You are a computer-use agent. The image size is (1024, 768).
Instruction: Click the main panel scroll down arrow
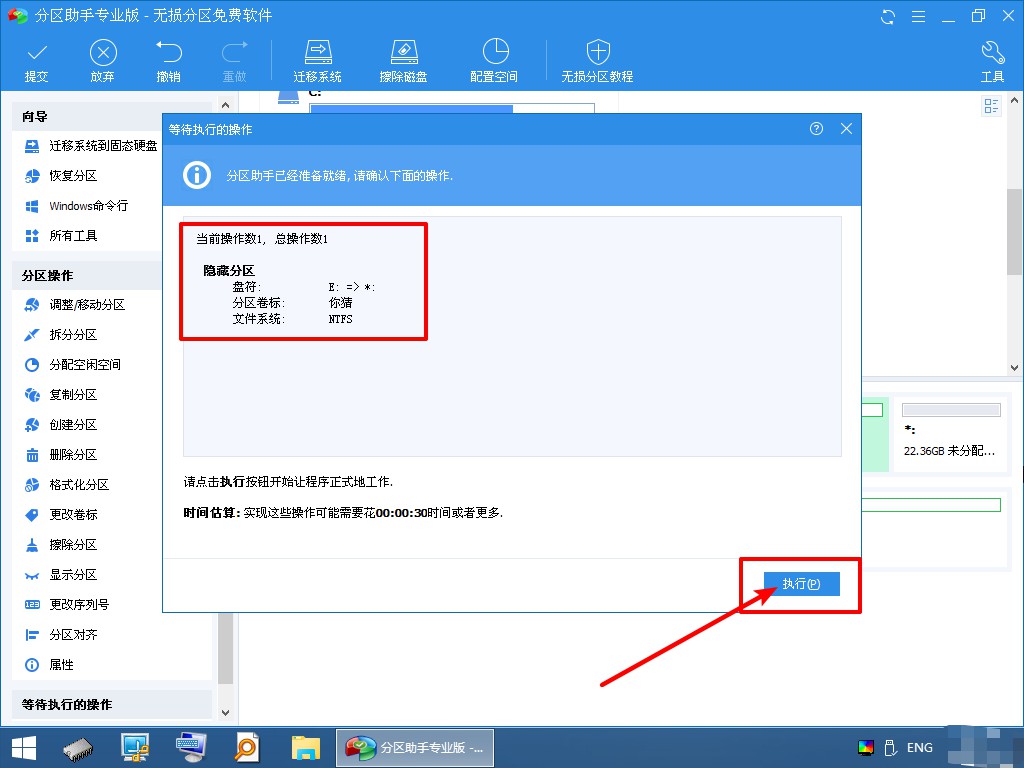click(x=1014, y=368)
